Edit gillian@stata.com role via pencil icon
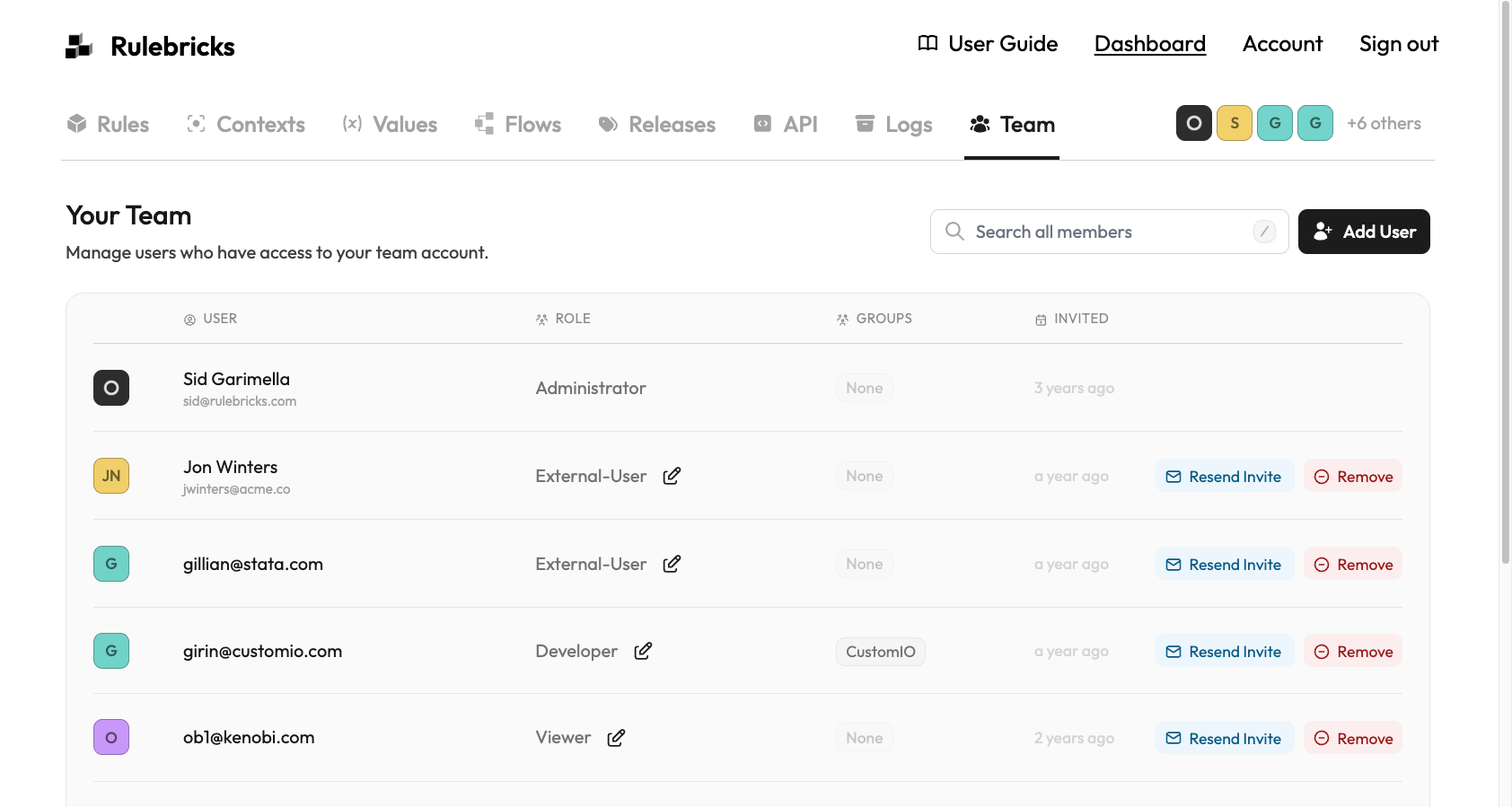This screenshot has height=807, width=1512. point(672,564)
